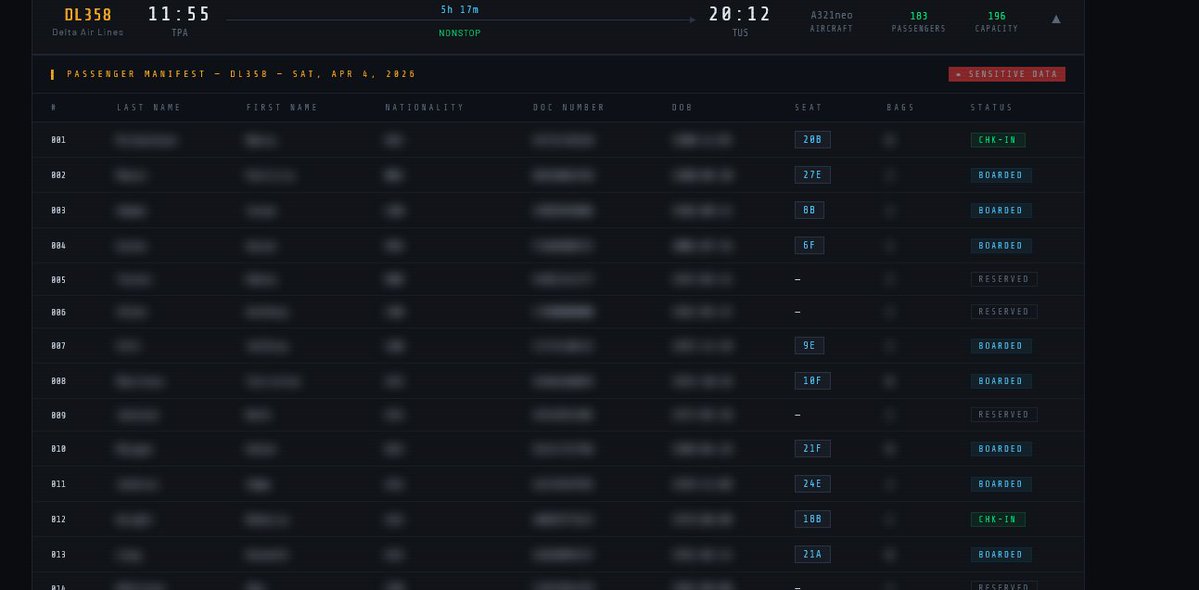Click the FIRST NAME column header

tap(281, 108)
